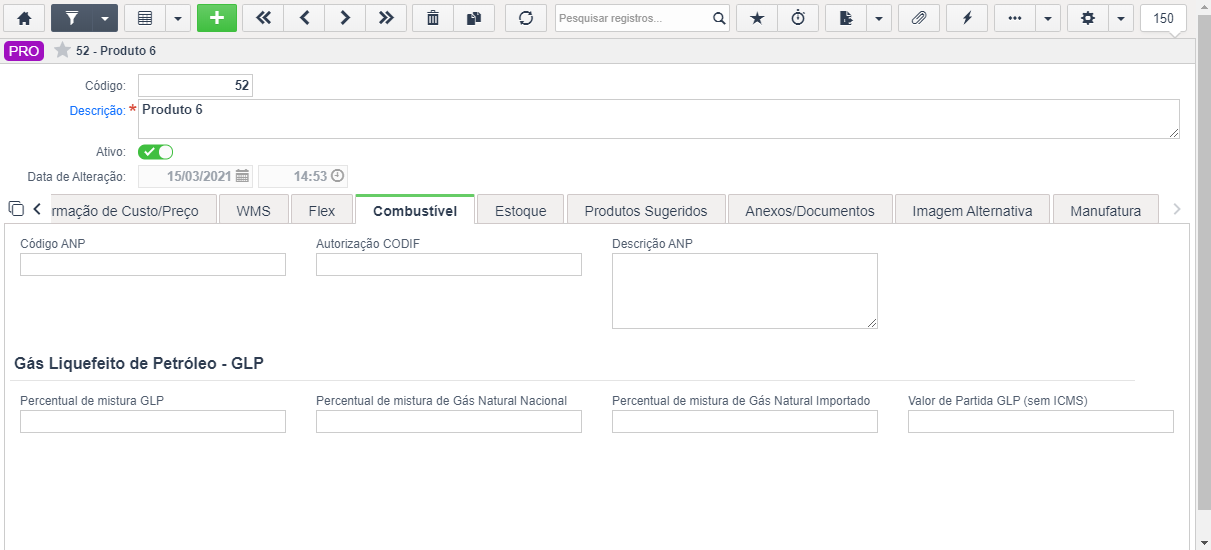
Task: Click the Autorização CODIF input field
Action: coord(449,264)
